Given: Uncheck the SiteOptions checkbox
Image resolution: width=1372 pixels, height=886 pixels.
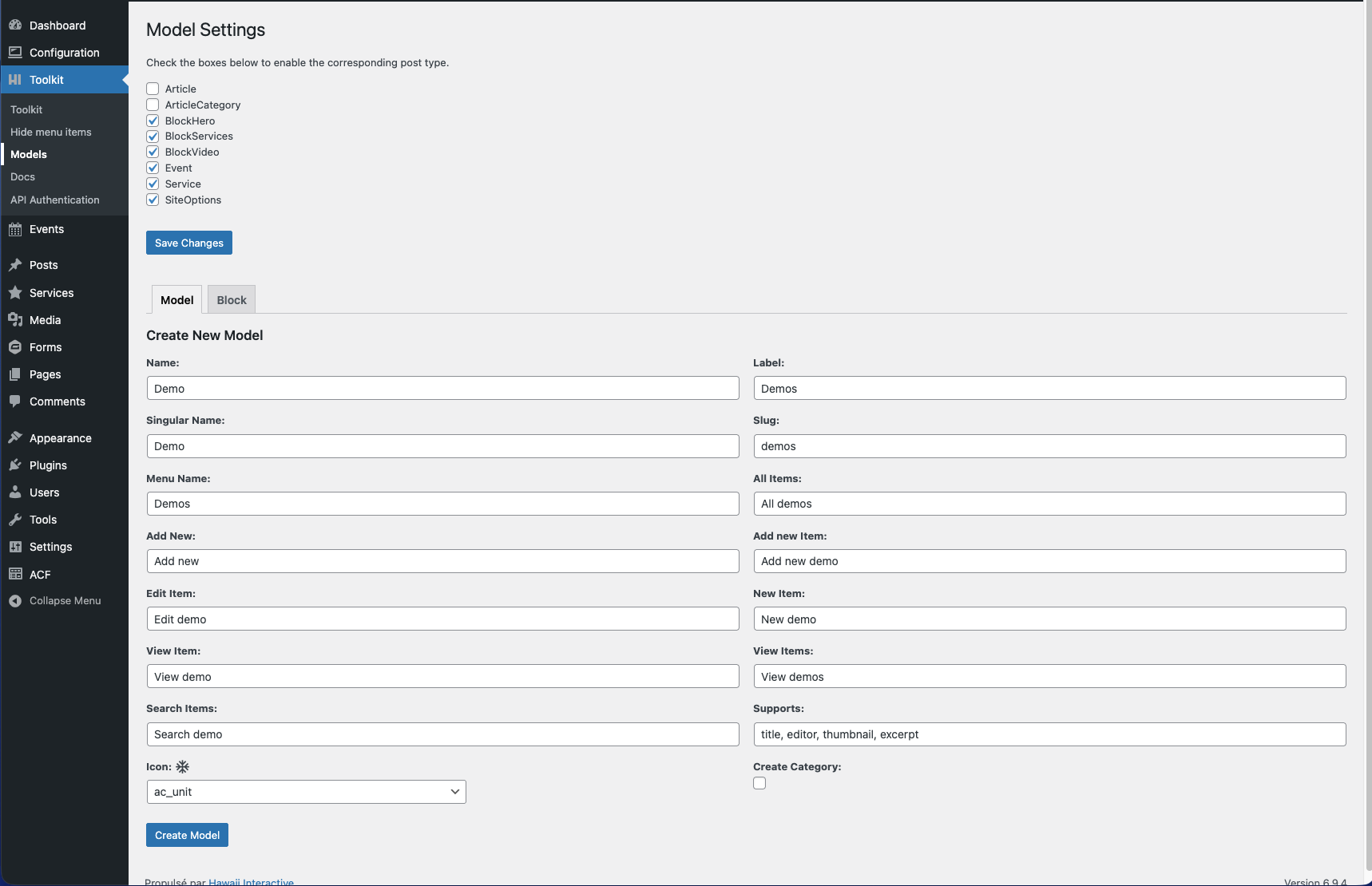Looking at the screenshot, I should point(153,200).
